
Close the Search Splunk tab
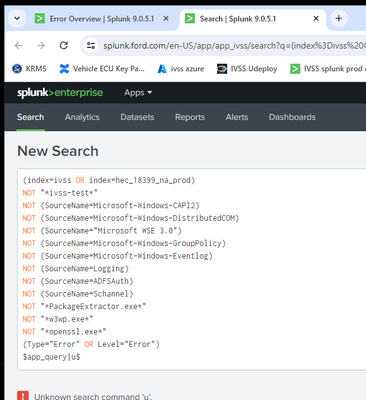tap(316, 19)
